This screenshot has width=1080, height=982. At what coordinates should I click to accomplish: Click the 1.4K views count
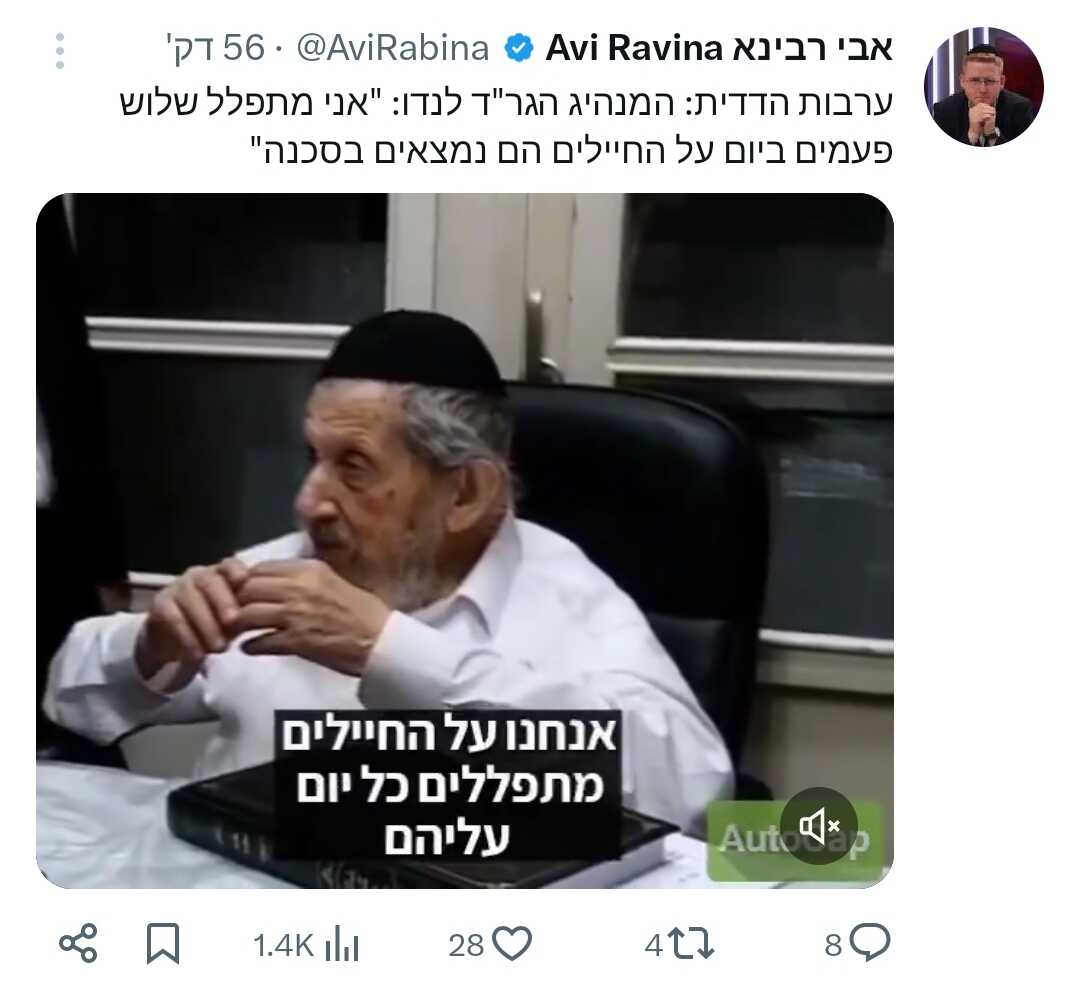click(x=283, y=945)
